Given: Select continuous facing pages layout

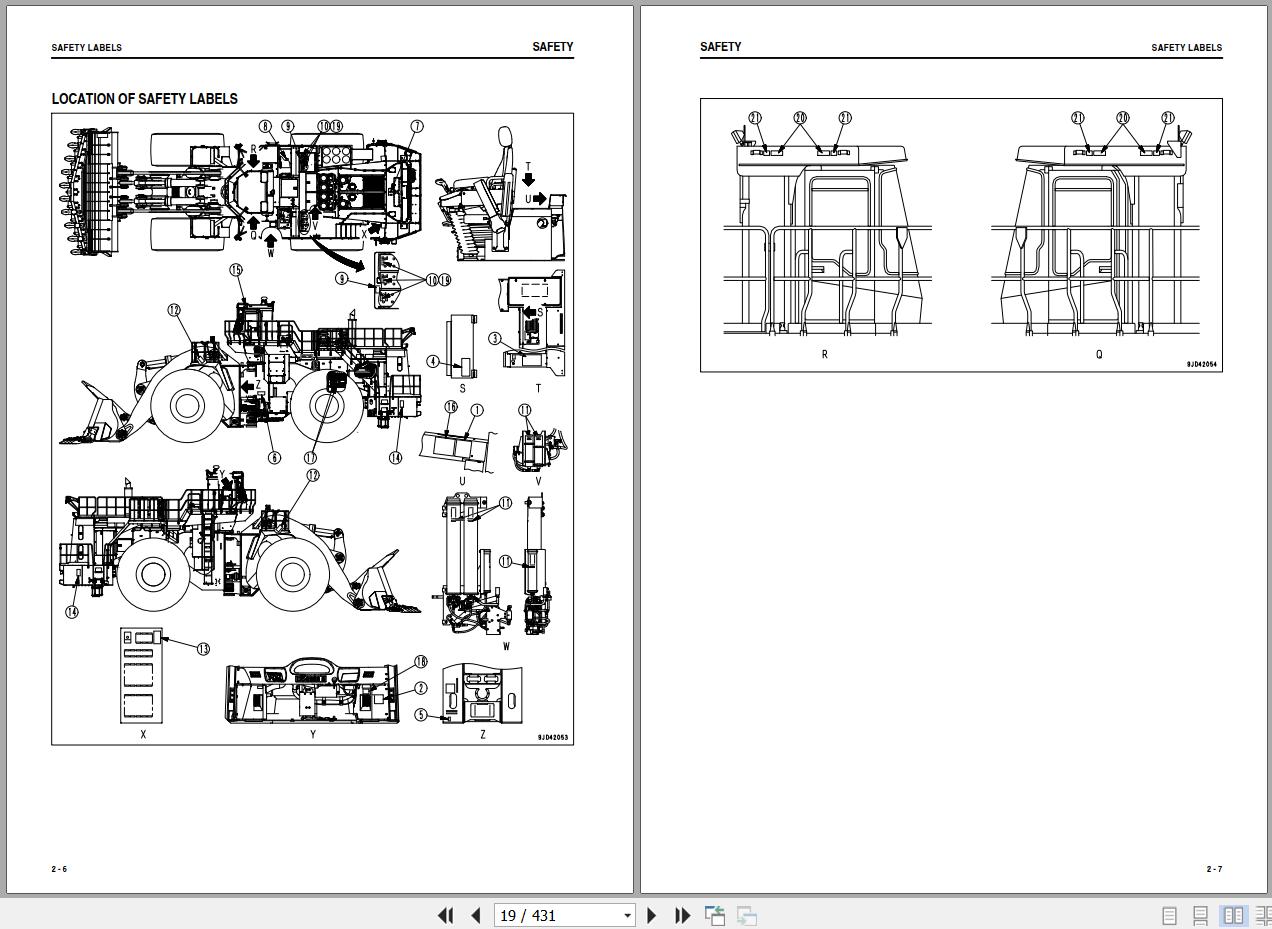Looking at the screenshot, I should (x=1264, y=915).
